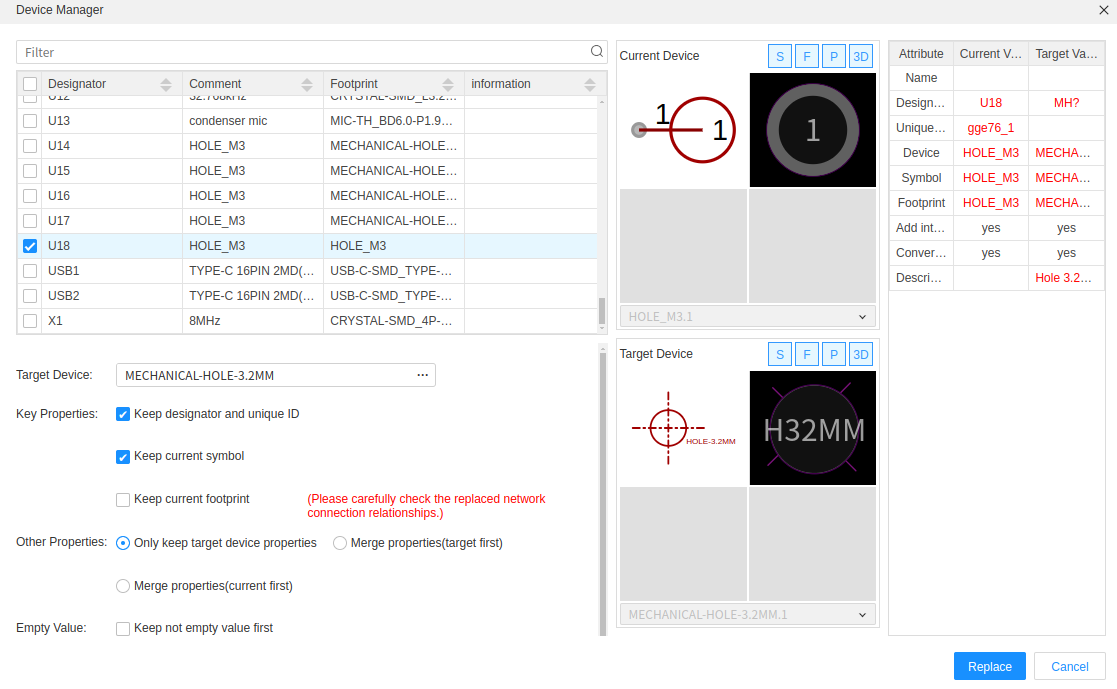
Task: Toggle the Current Device 3D view button
Action: [861, 56]
